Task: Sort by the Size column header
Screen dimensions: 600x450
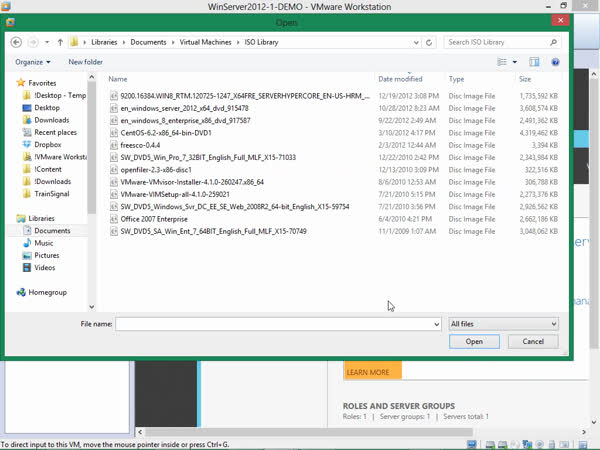Action: pos(525,79)
